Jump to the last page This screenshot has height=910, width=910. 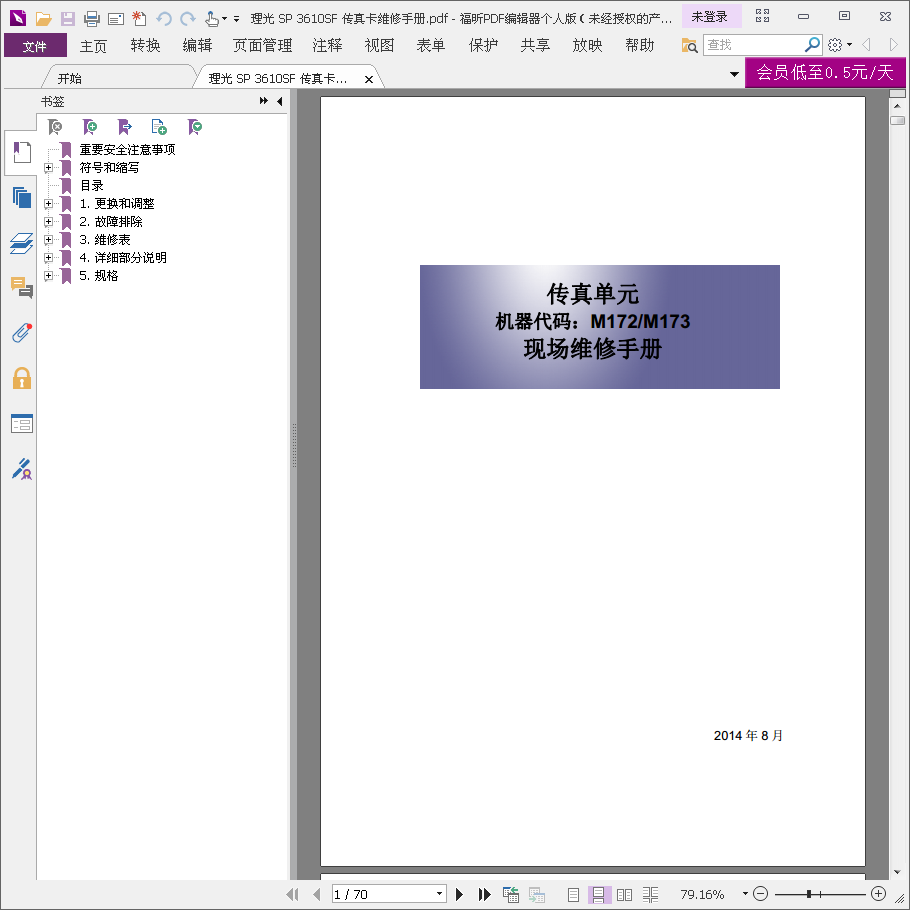click(x=484, y=894)
